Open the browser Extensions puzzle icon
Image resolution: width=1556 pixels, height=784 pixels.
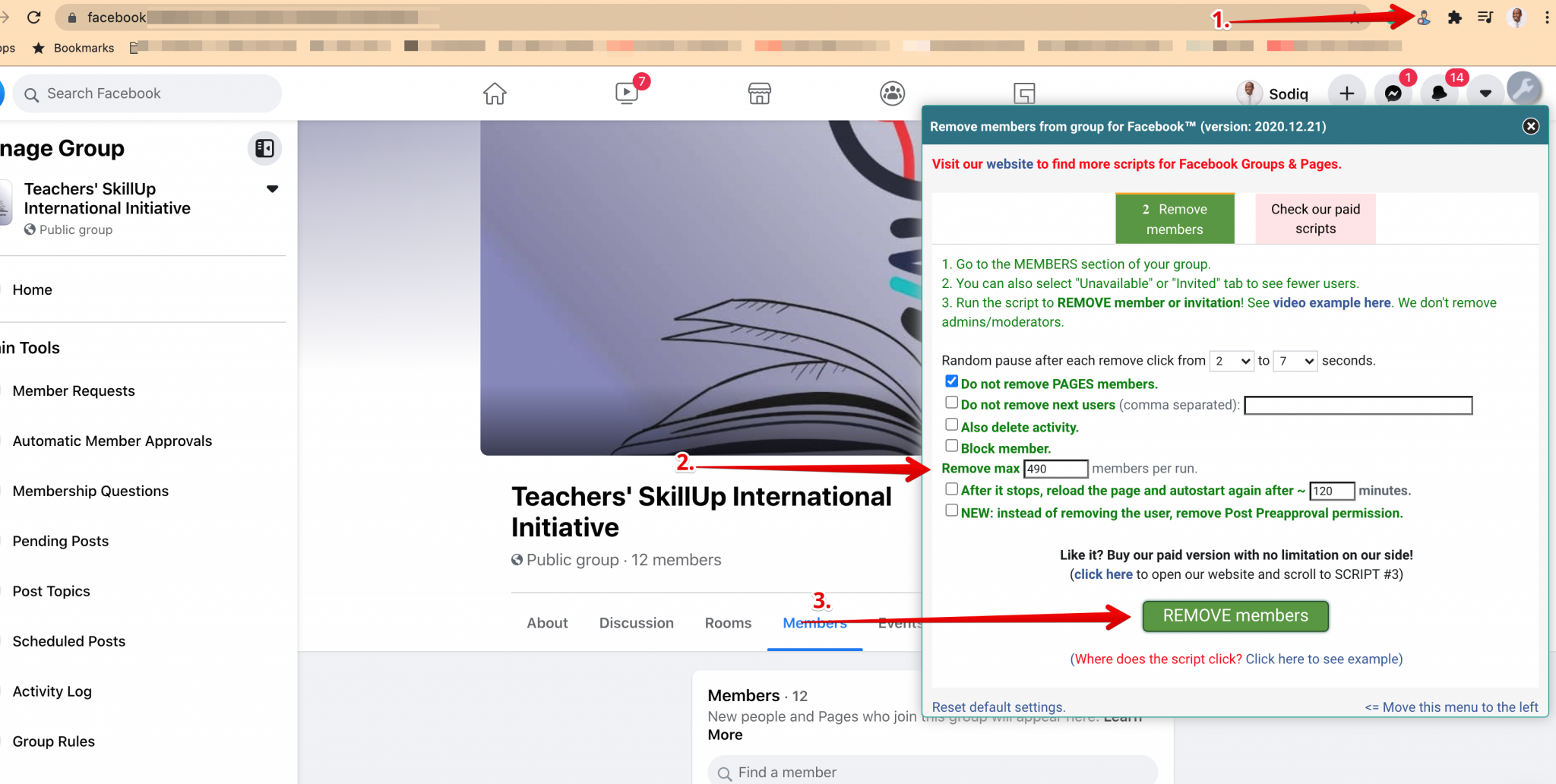(1456, 17)
